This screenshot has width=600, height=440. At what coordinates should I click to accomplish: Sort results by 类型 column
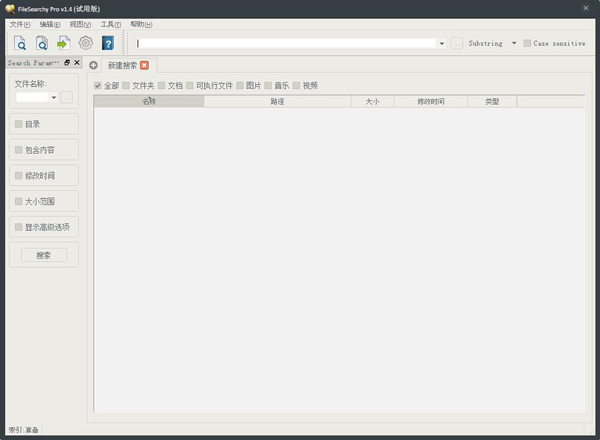492,101
